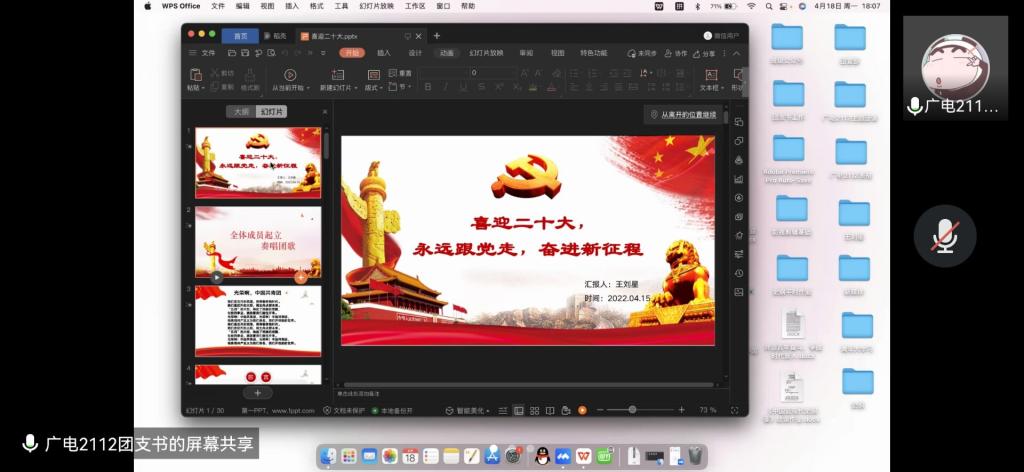The image size is (1024, 472).
Task: Unmute the crossed-out microphone button
Action: [x=945, y=236]
